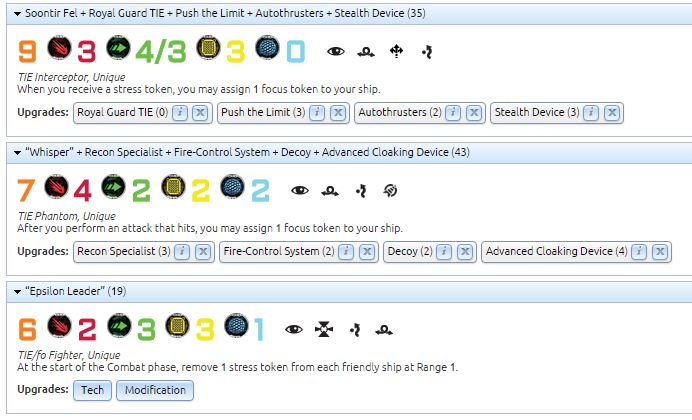
Task: Show info for Stealth Device upgrade
Action: pyautogui.click(x=591, y=113)
